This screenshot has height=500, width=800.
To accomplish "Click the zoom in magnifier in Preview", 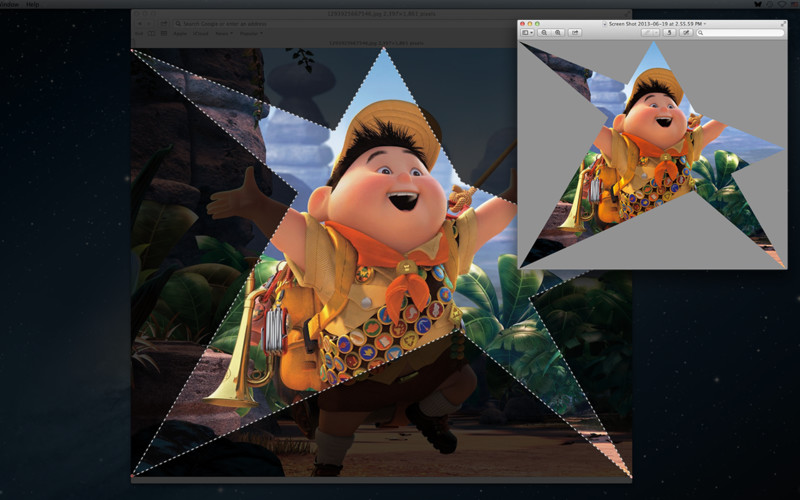I will coord(558,33).
